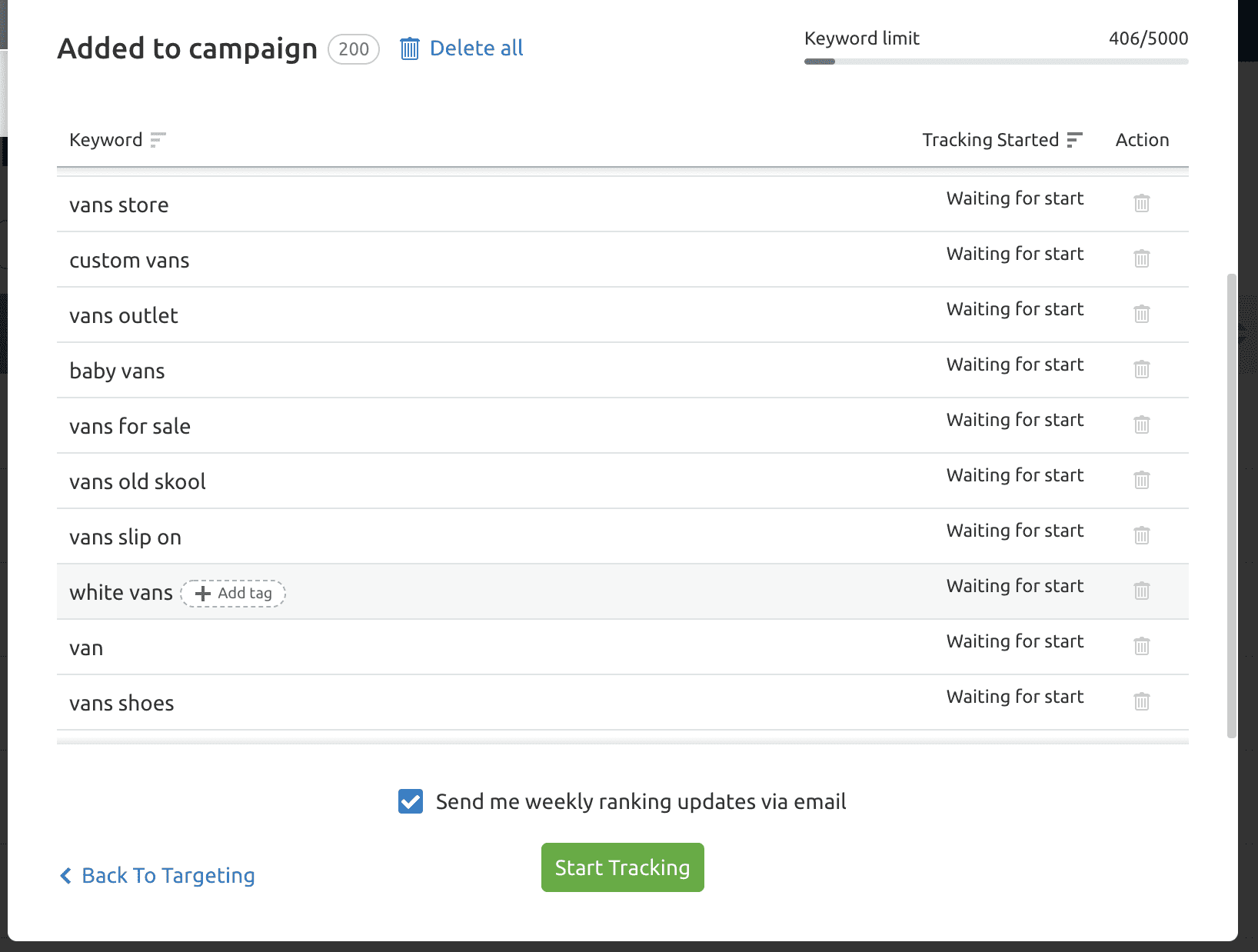The height and width of the screenshot is (952, 1258).
Task: Delete the "baby vans" keyword via trash icon
Action: pyautogui.click(x=1141, y=369)
